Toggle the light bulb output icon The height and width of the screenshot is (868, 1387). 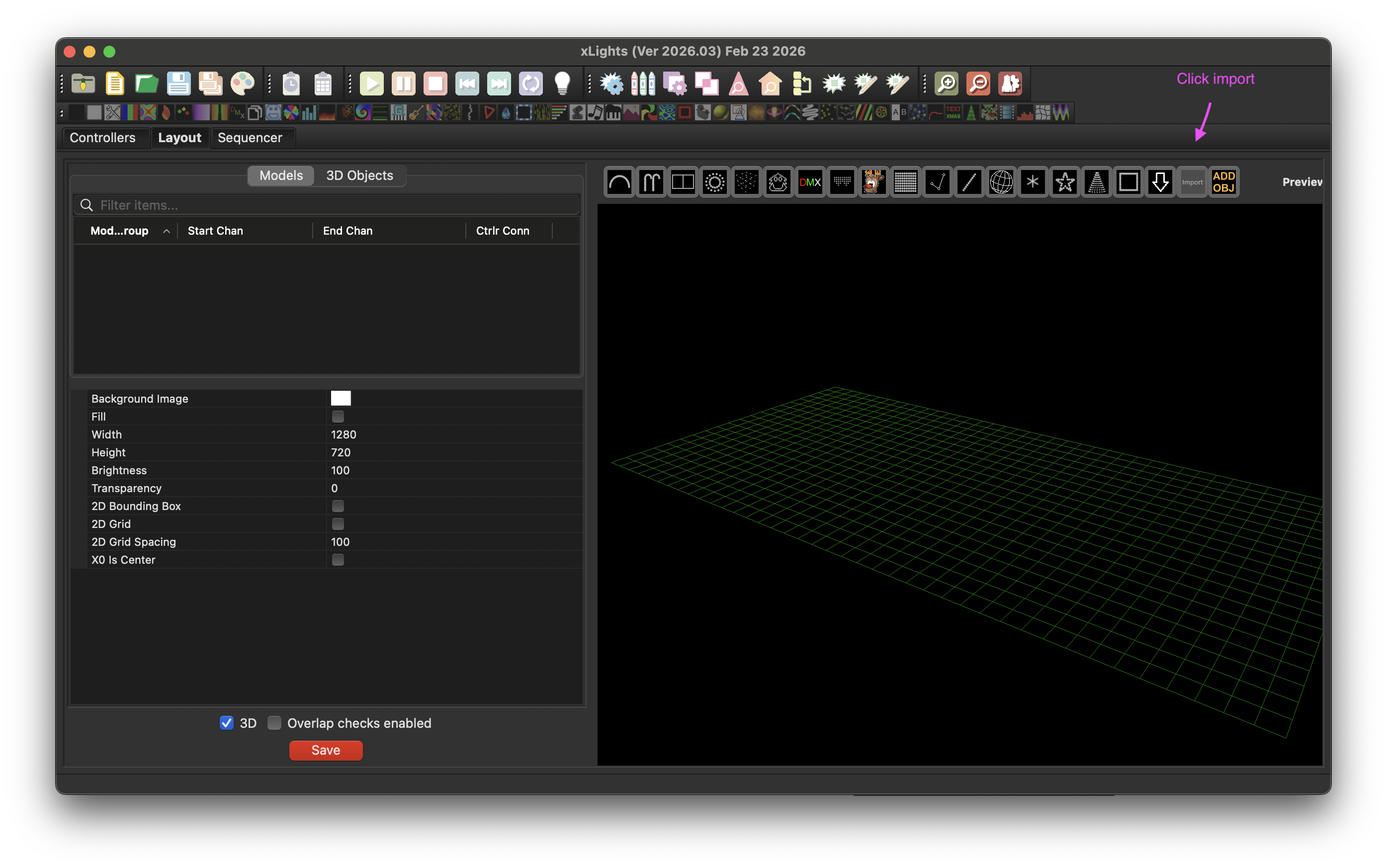(563, 84)
